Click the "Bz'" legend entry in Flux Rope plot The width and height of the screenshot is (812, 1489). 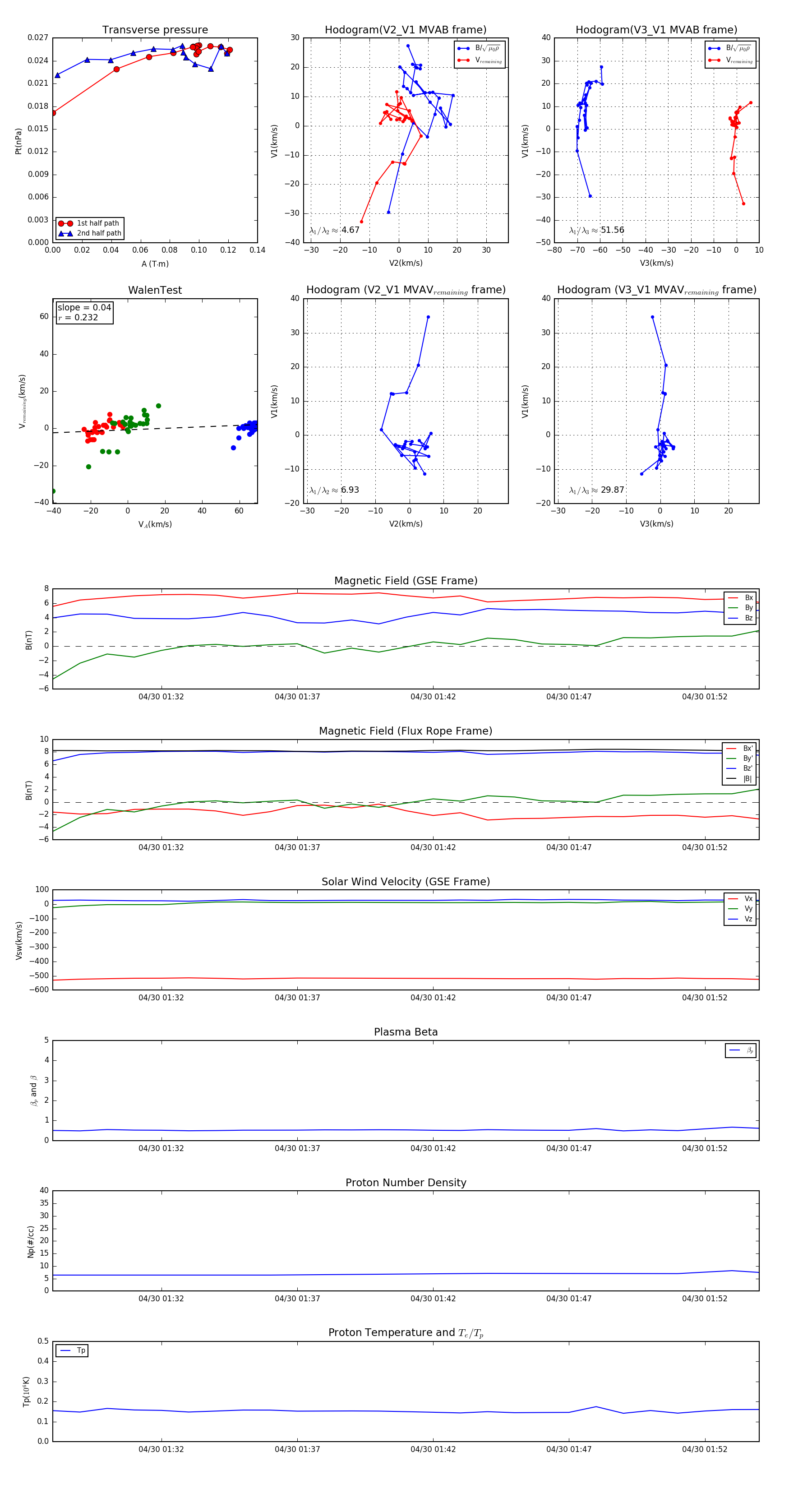tap(740, 769)
